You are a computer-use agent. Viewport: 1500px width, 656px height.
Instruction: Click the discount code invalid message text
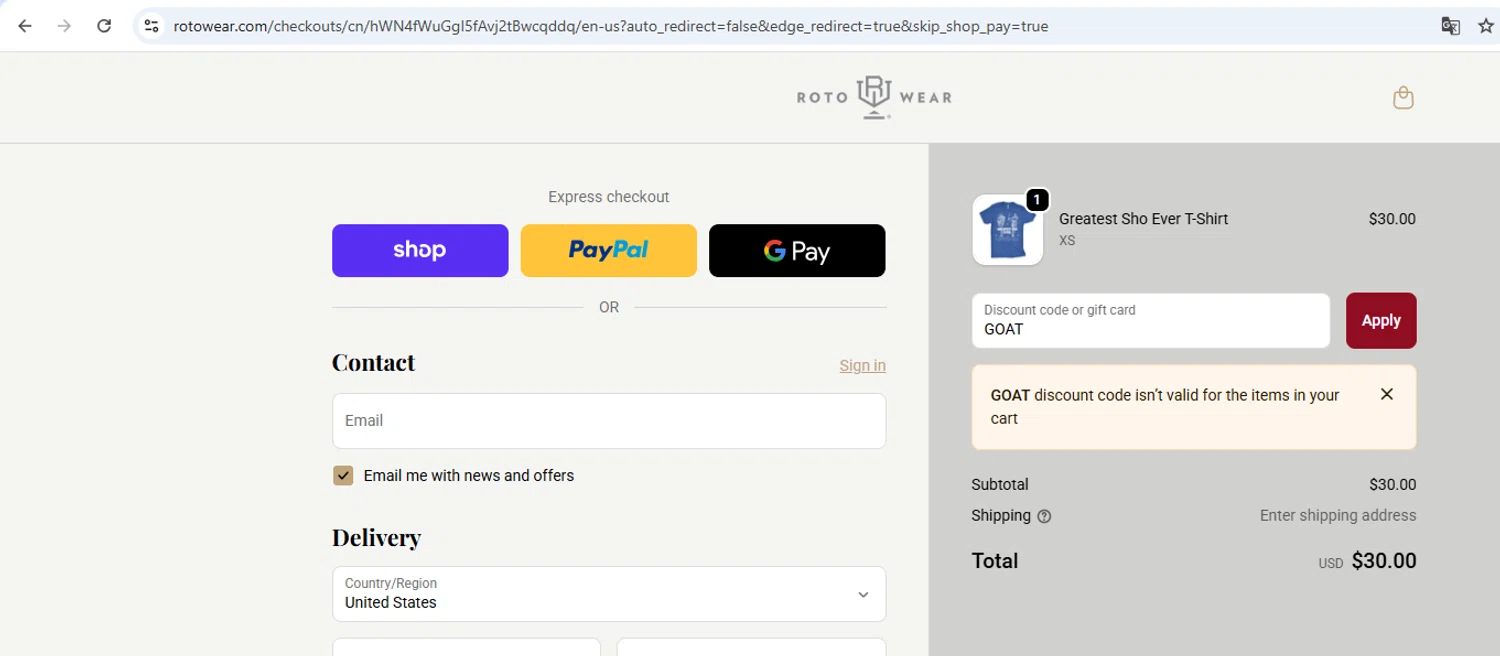coord(1165,407)
